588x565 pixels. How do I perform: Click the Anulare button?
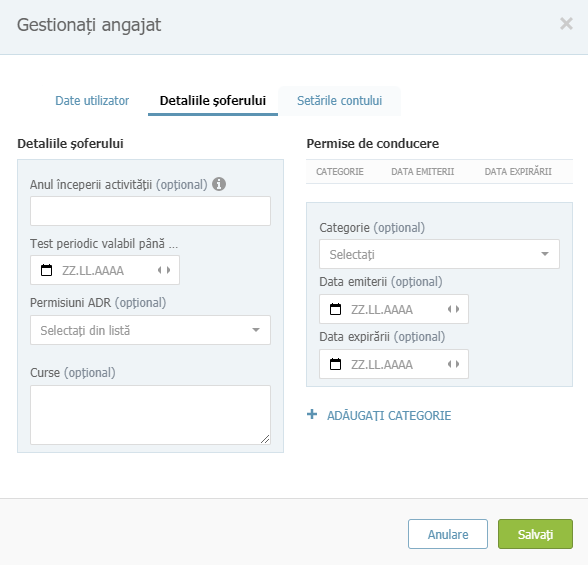448,534
